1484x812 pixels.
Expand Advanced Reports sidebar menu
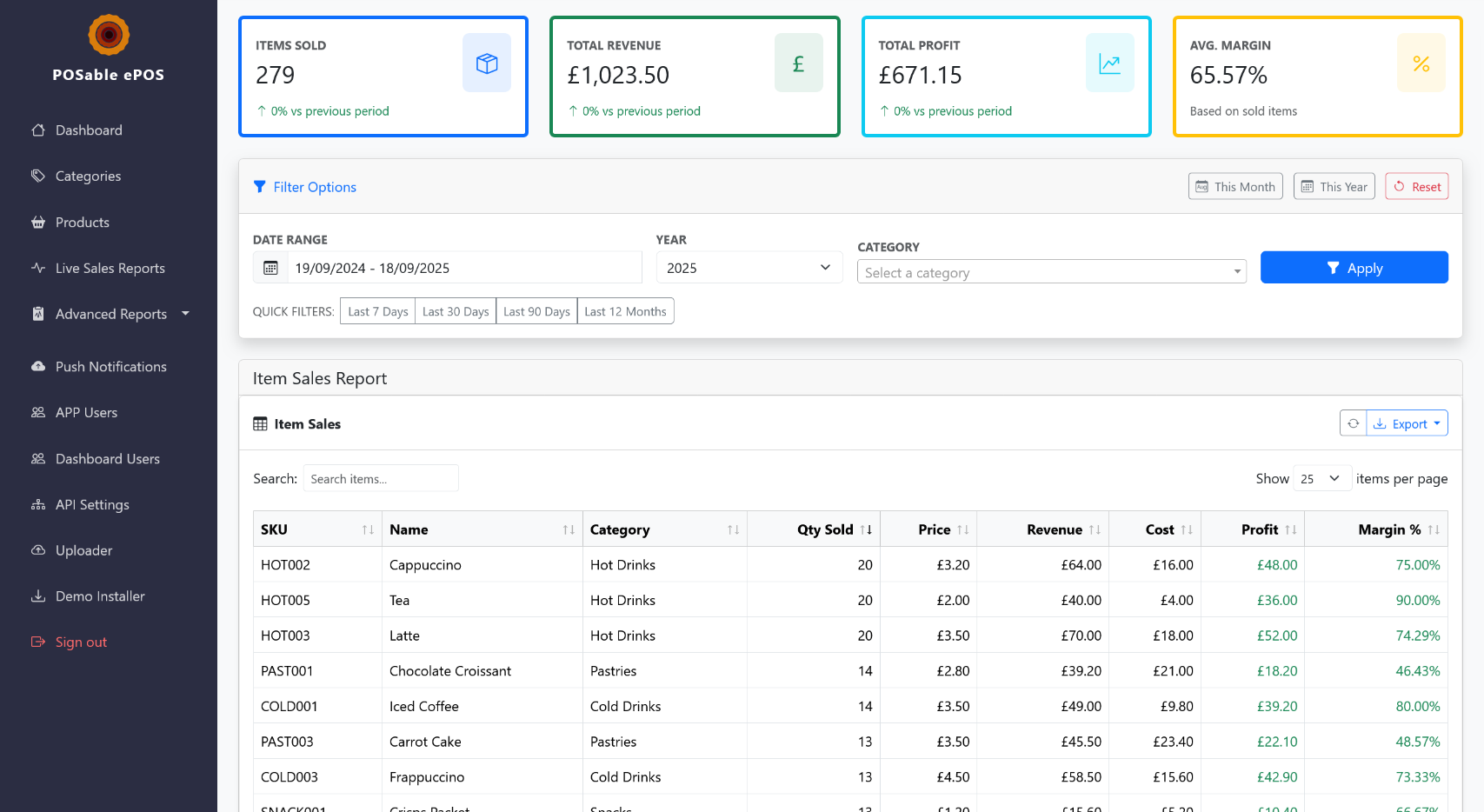click(x=110, y=314)
